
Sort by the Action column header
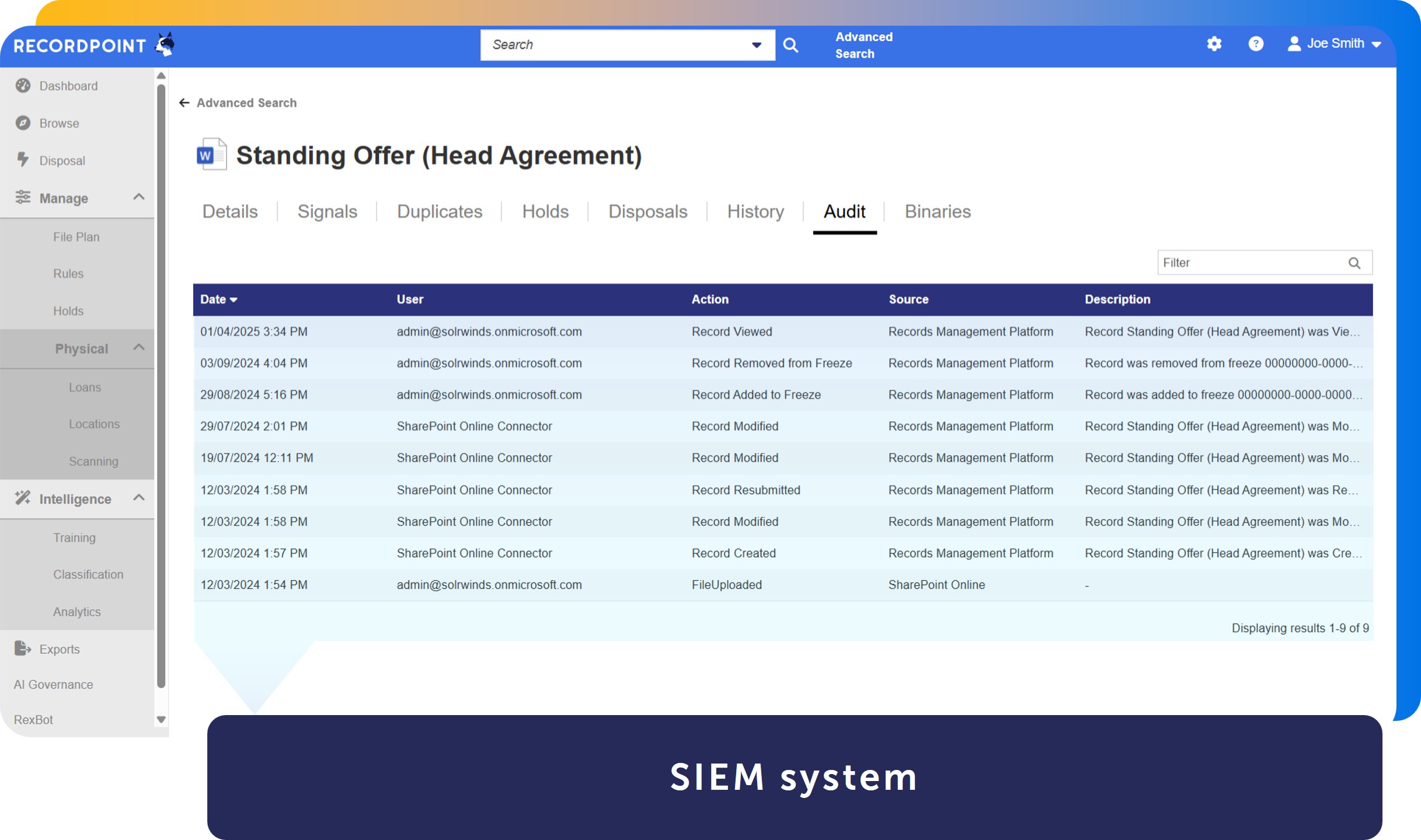coord(710,299)
